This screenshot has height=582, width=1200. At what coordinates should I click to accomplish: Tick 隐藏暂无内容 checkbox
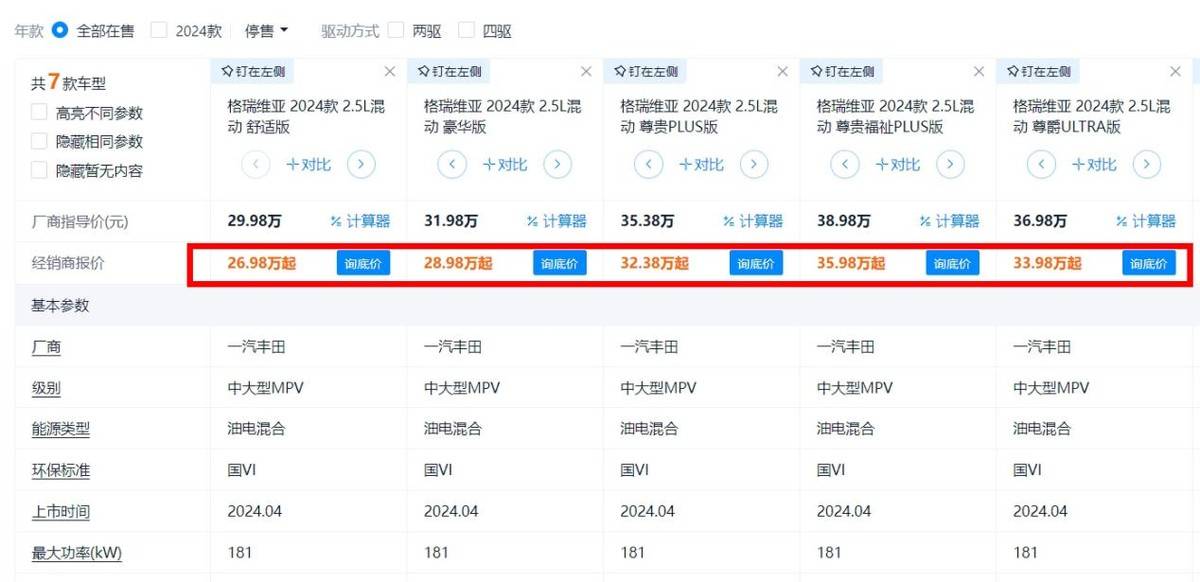tap(39, 170)
